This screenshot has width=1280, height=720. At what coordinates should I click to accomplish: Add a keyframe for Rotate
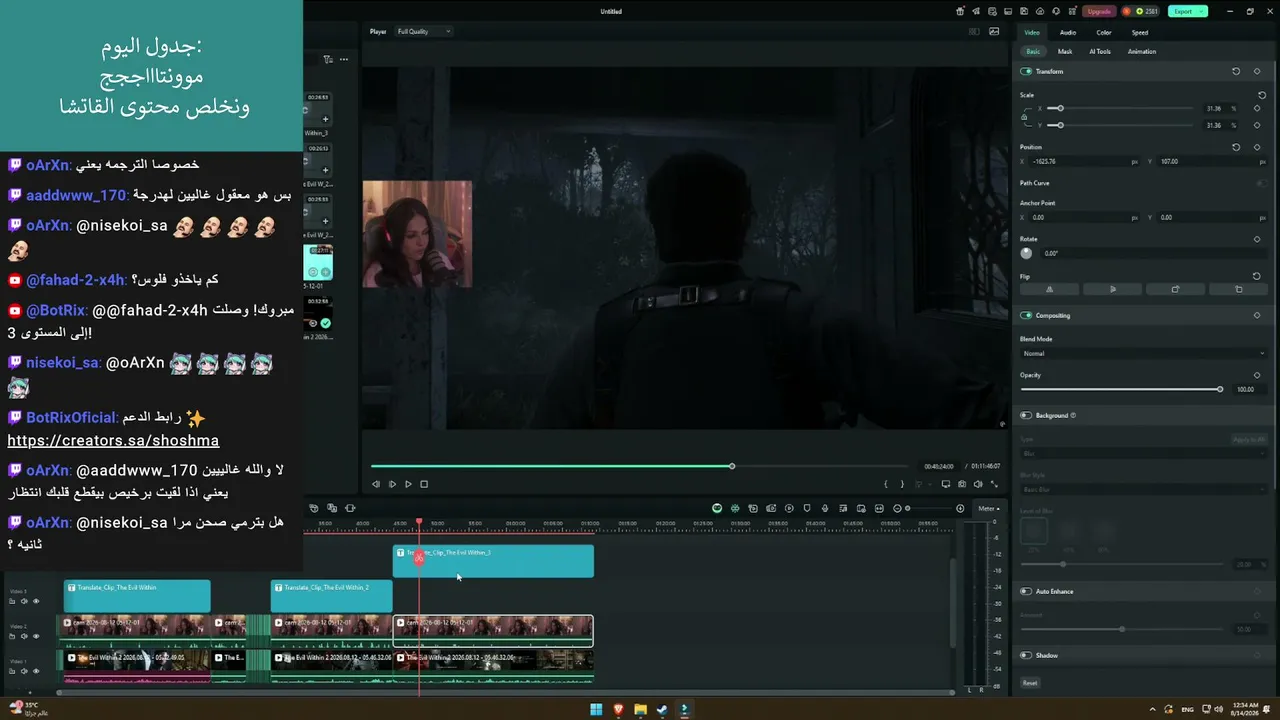1257,239
